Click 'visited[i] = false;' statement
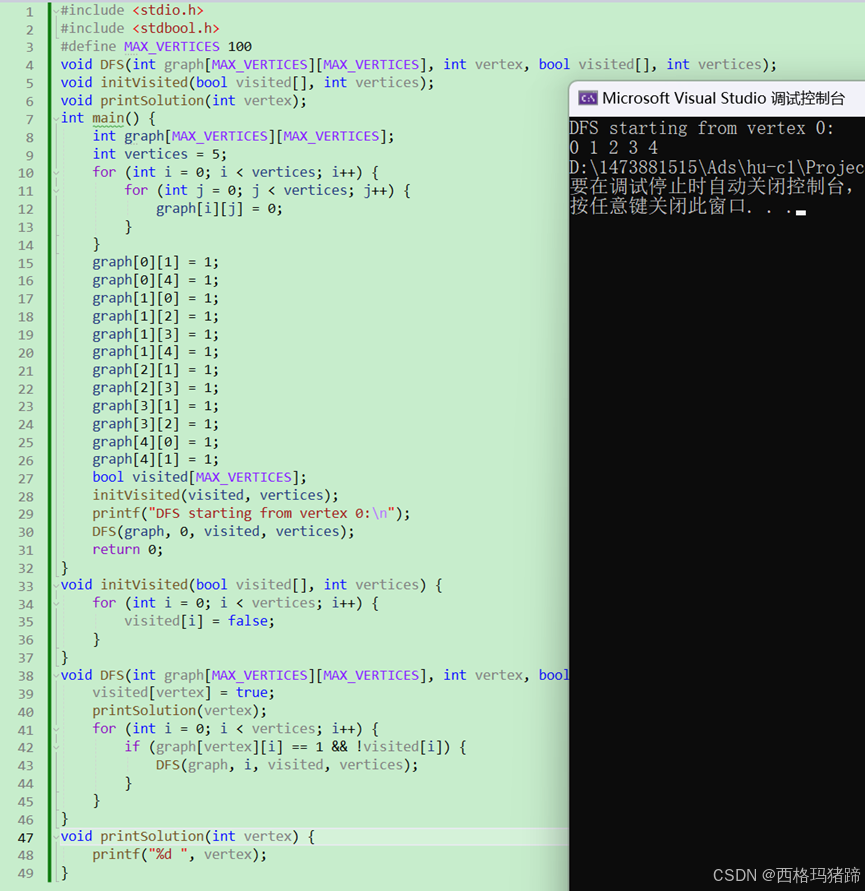The image size is (865, 891). (199, 621)
